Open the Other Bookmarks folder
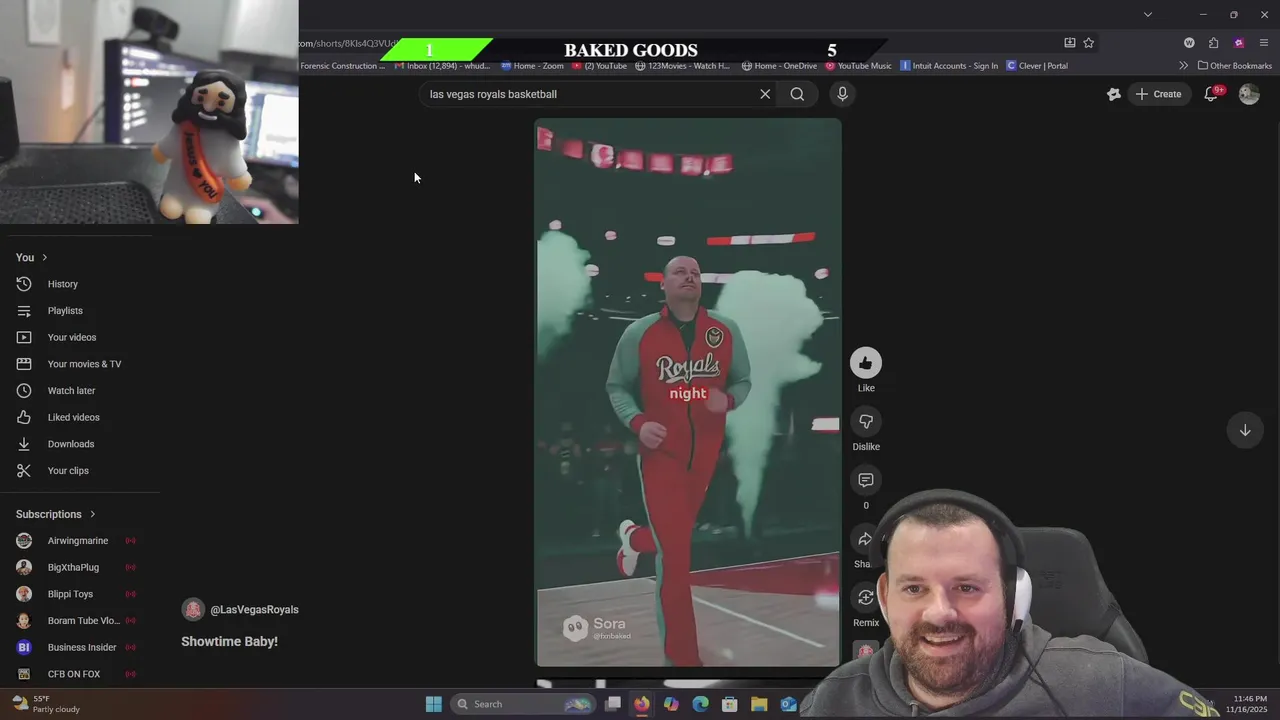This screenshot has height=720, width=1280. pos(1235,66)
